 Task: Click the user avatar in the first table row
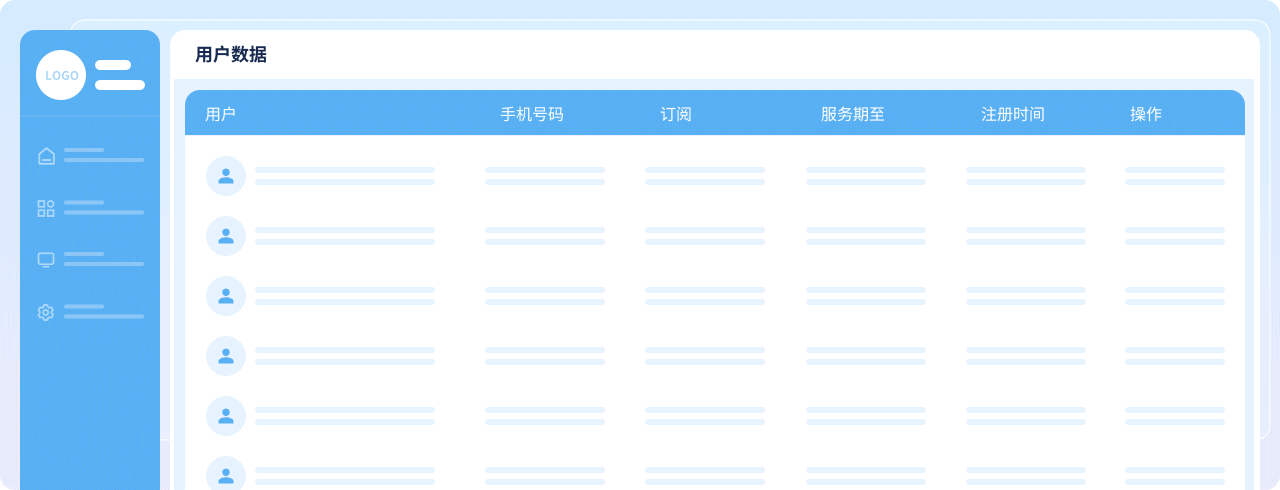[x=226, y=176]
